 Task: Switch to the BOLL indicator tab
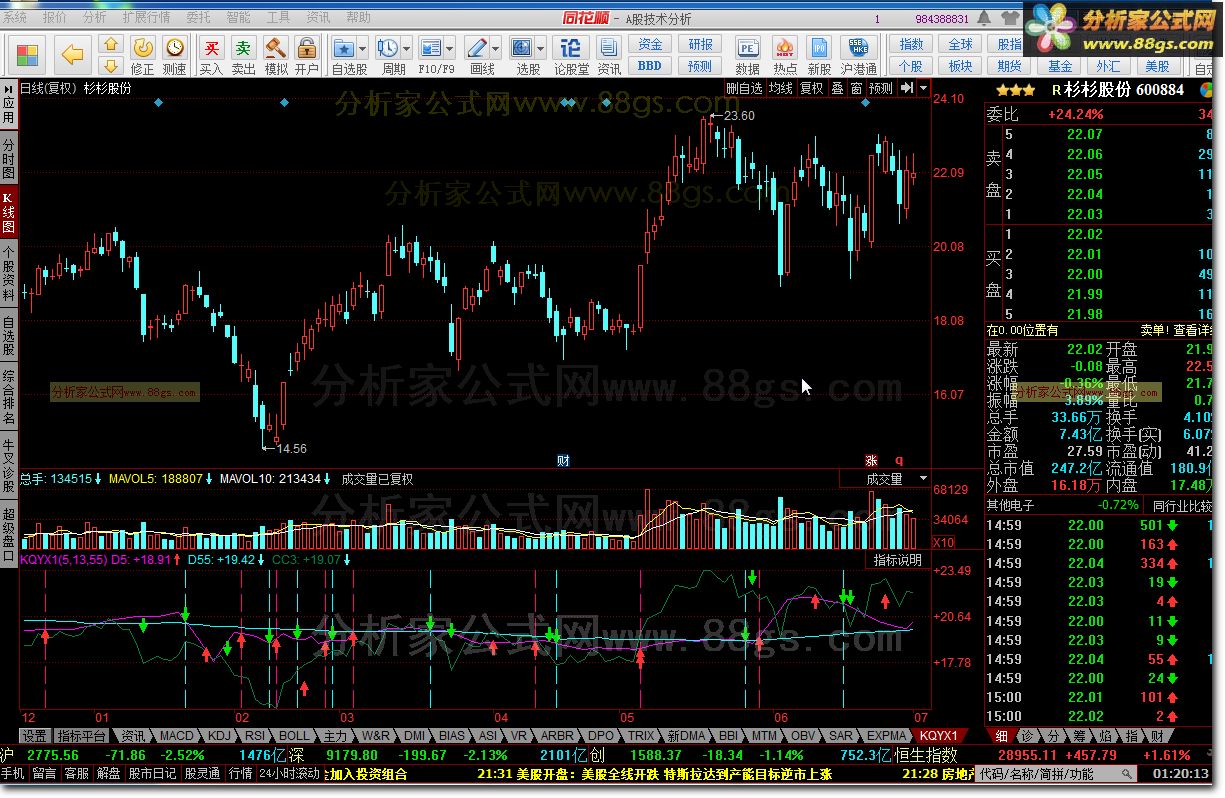click(x=295, y=736)
